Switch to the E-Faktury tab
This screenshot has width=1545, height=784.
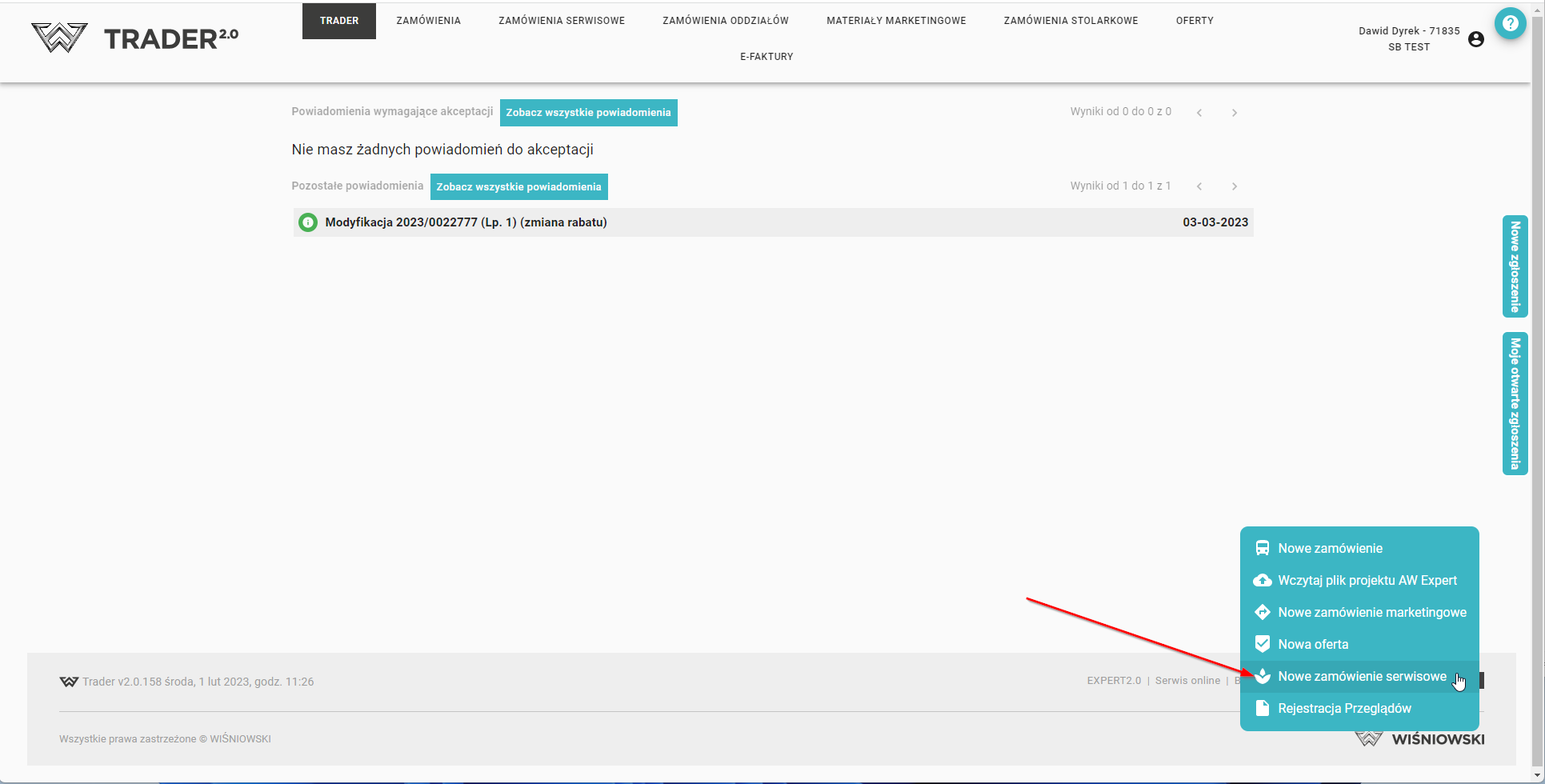(x=766, y=57)
